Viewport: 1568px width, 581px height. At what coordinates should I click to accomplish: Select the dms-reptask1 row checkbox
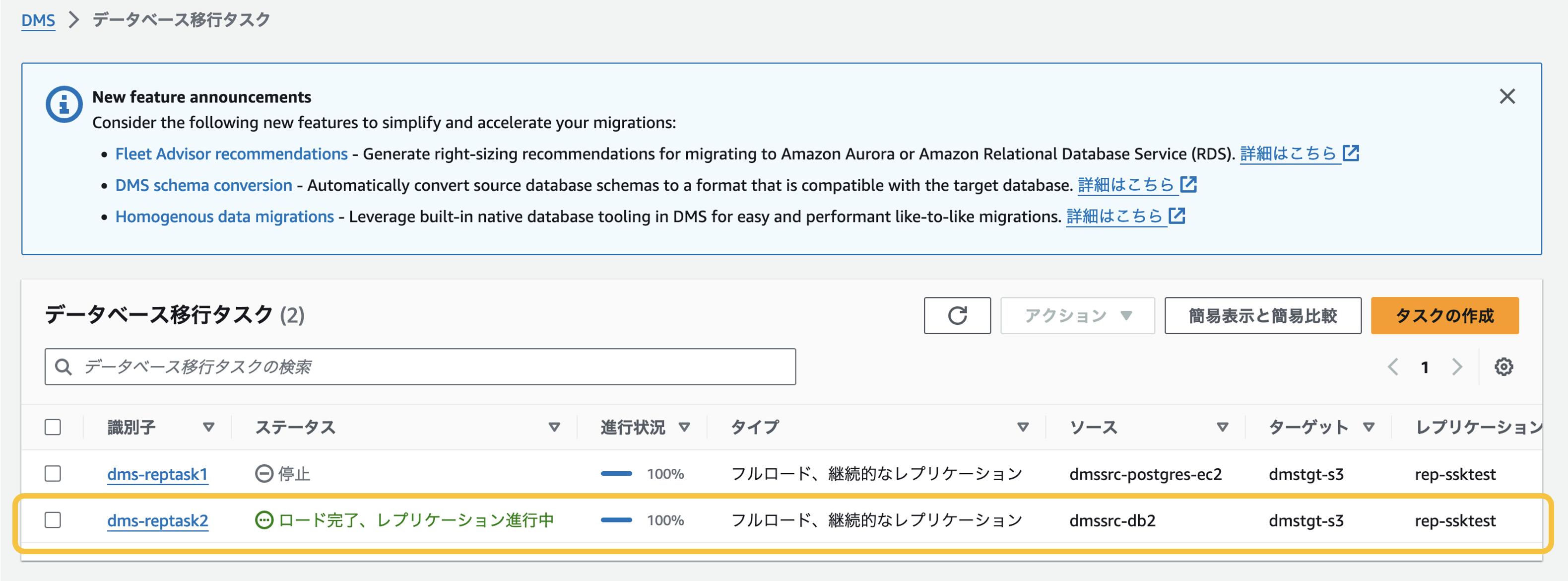pyautogui.click(x=53, y=473)
